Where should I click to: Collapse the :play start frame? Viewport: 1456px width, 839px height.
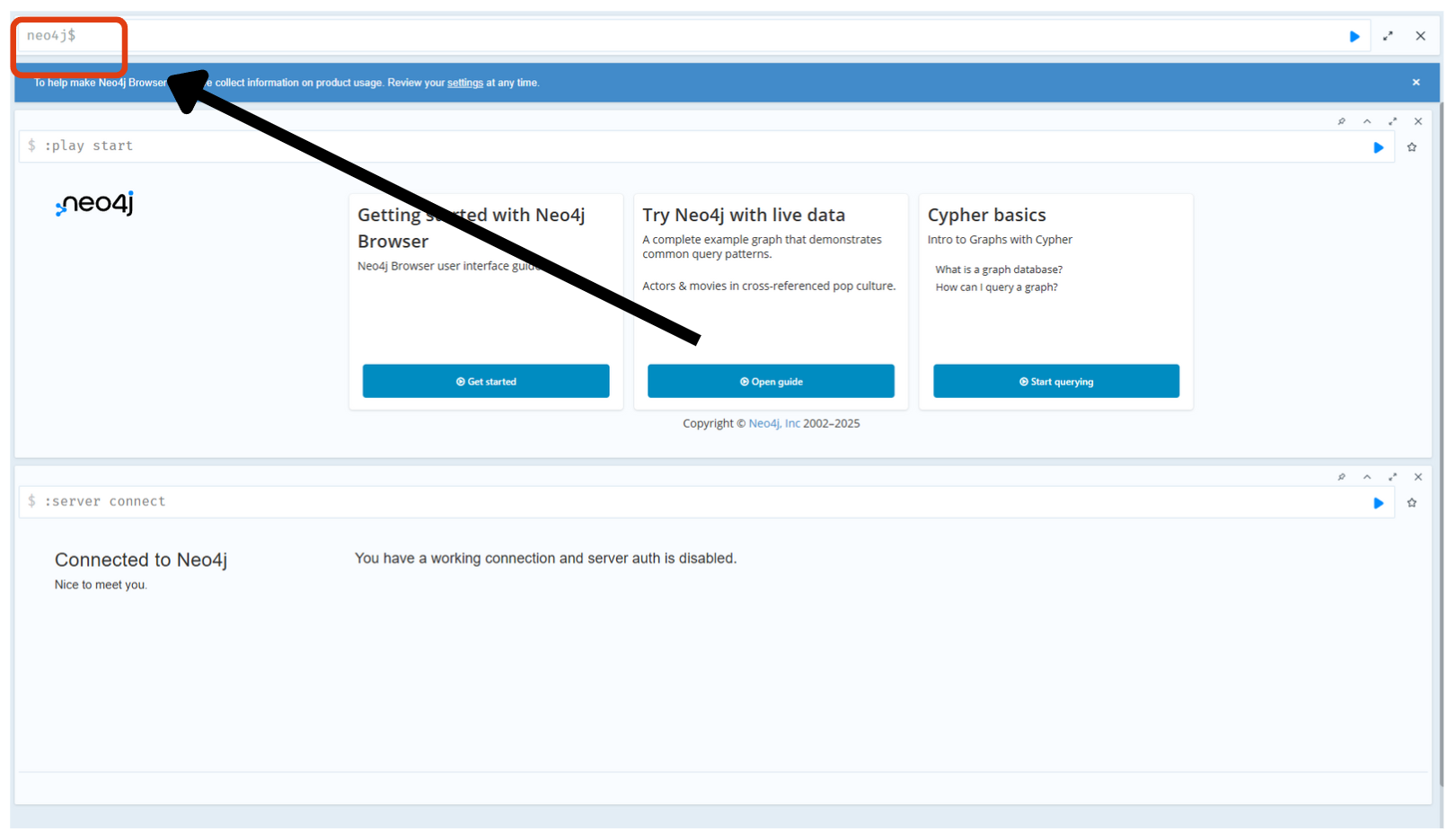[1367, 121]
